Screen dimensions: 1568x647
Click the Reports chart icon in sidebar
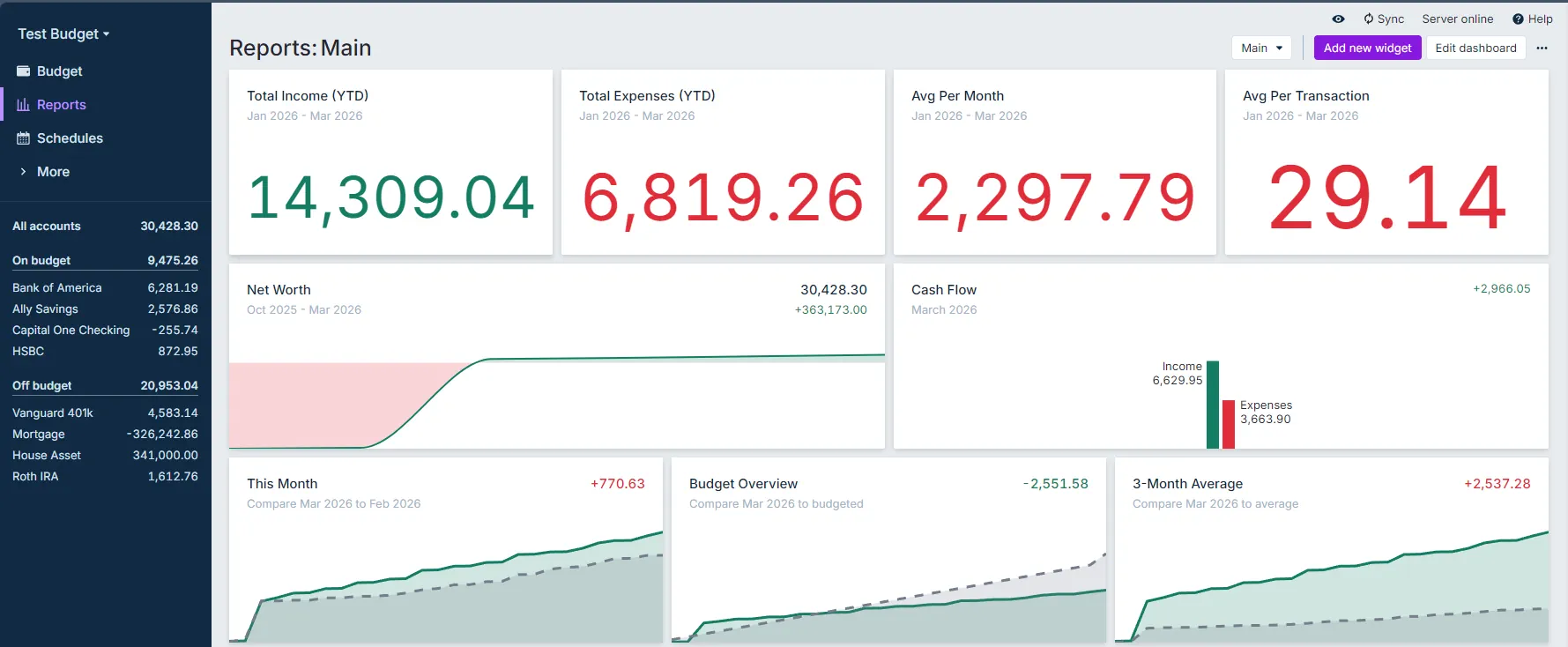24,105
